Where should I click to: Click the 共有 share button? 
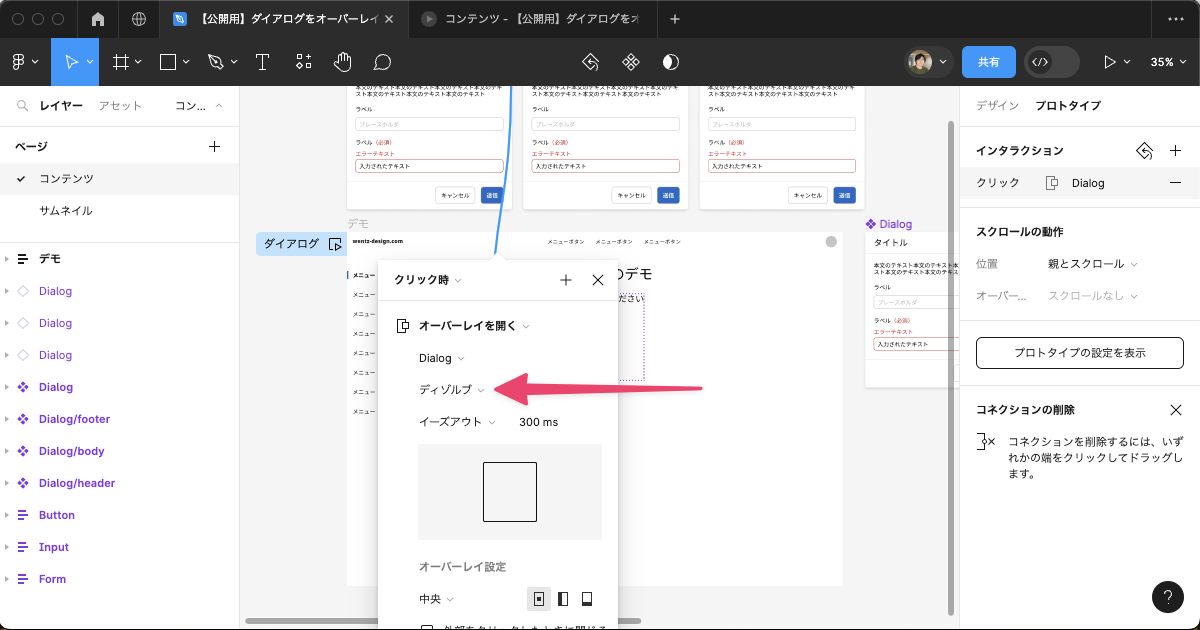click(988, 62)
